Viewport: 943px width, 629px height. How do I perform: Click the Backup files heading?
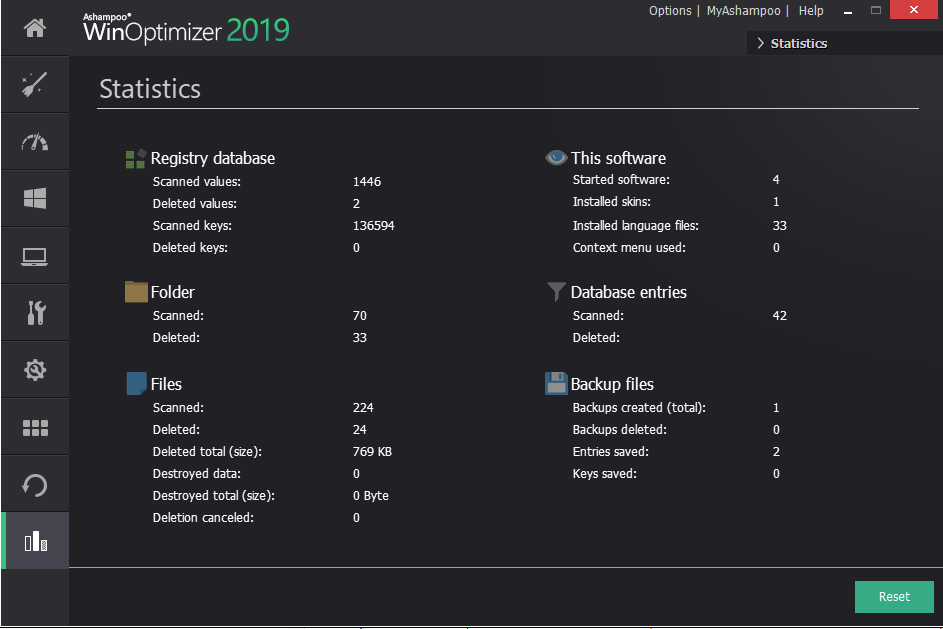coord(612,384)
